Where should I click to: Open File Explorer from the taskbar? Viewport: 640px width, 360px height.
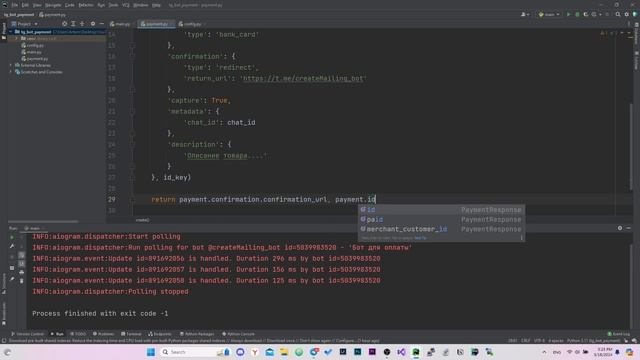coord(284,352)
